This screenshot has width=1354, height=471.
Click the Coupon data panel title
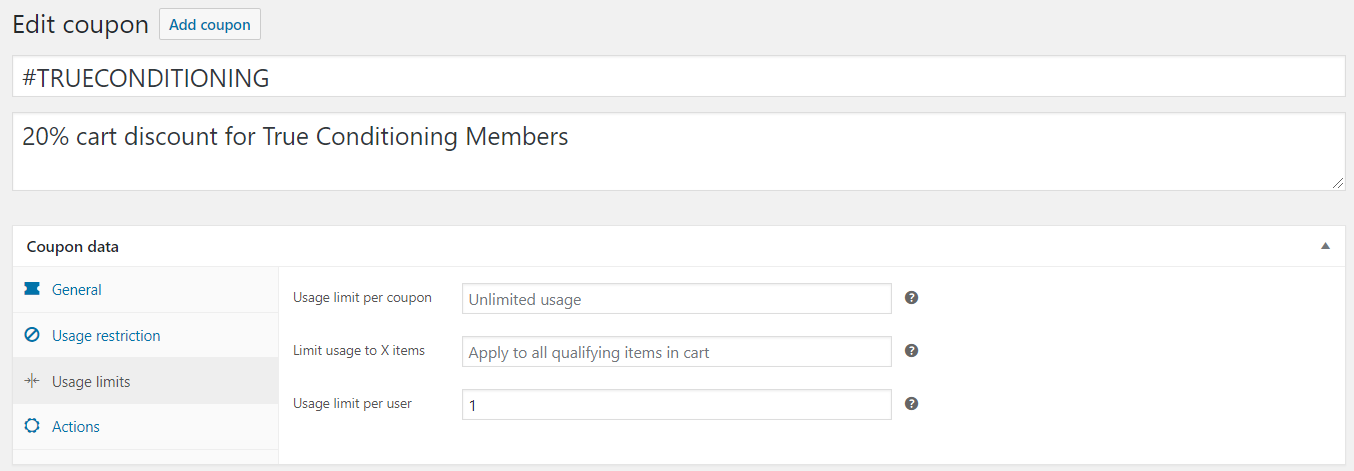[x=73, y=247]
